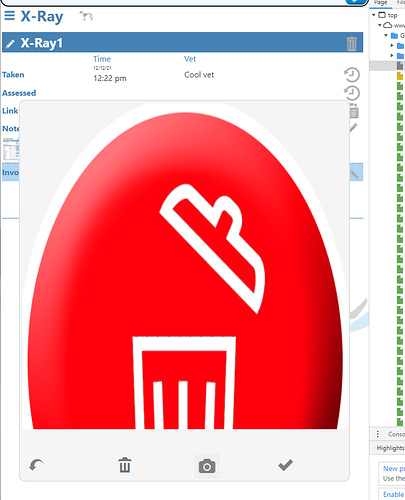Open the hamburger menu beside X-Ray
This screenshot has width=405, height=500.
click(x=9, y=16)
